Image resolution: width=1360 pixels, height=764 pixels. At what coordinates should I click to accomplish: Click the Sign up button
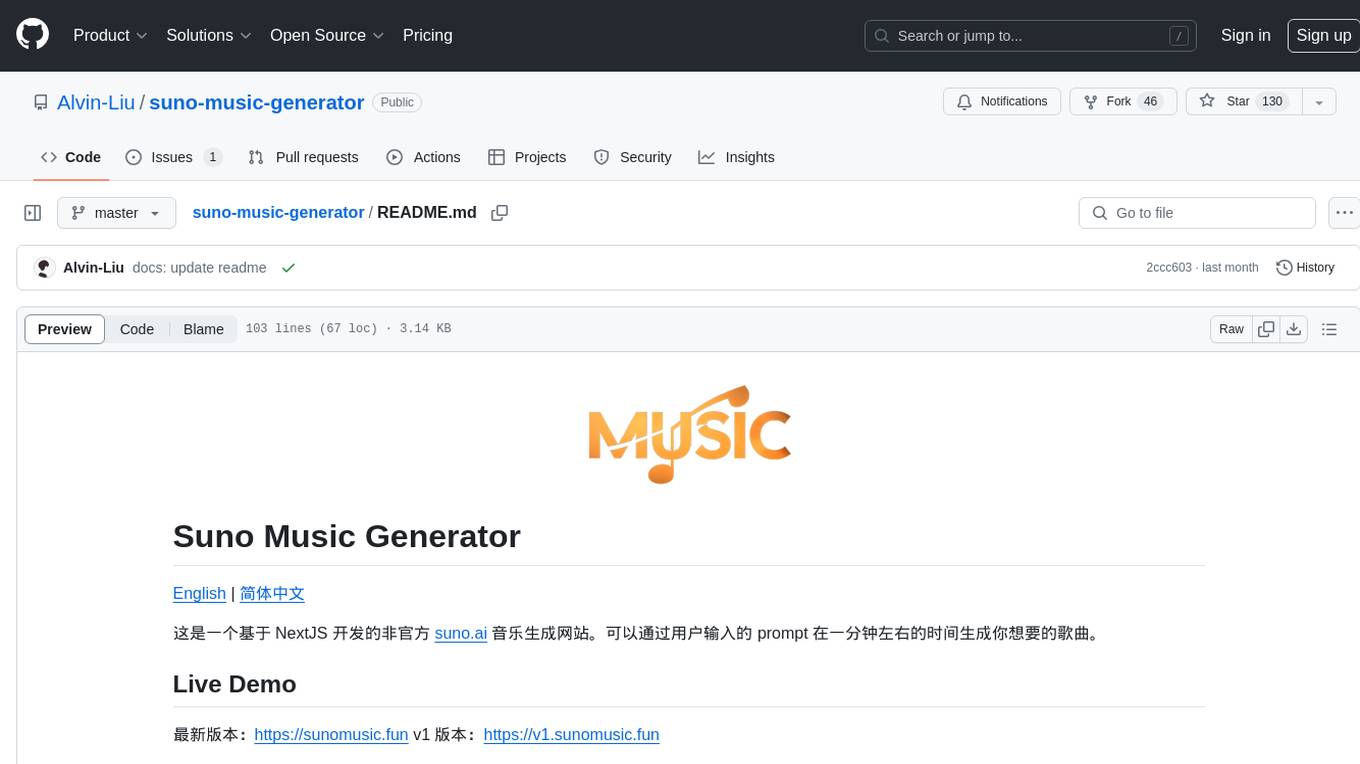coord(1323,35)
